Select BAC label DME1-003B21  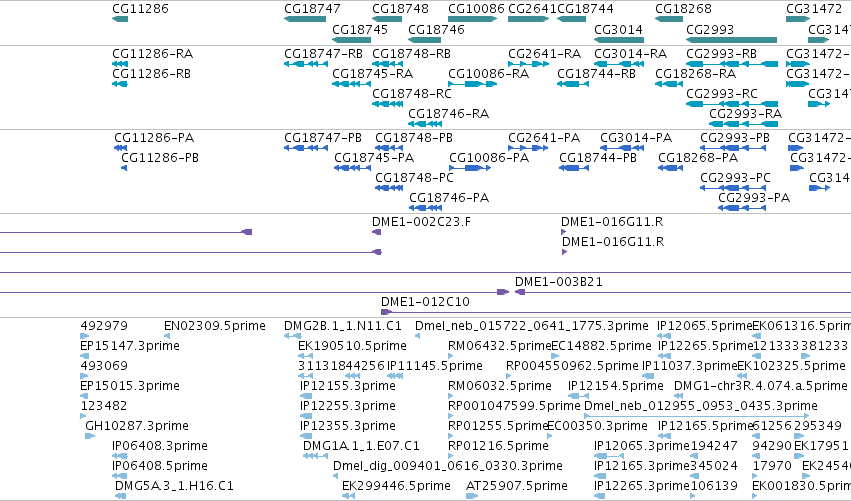coord(558,282)
